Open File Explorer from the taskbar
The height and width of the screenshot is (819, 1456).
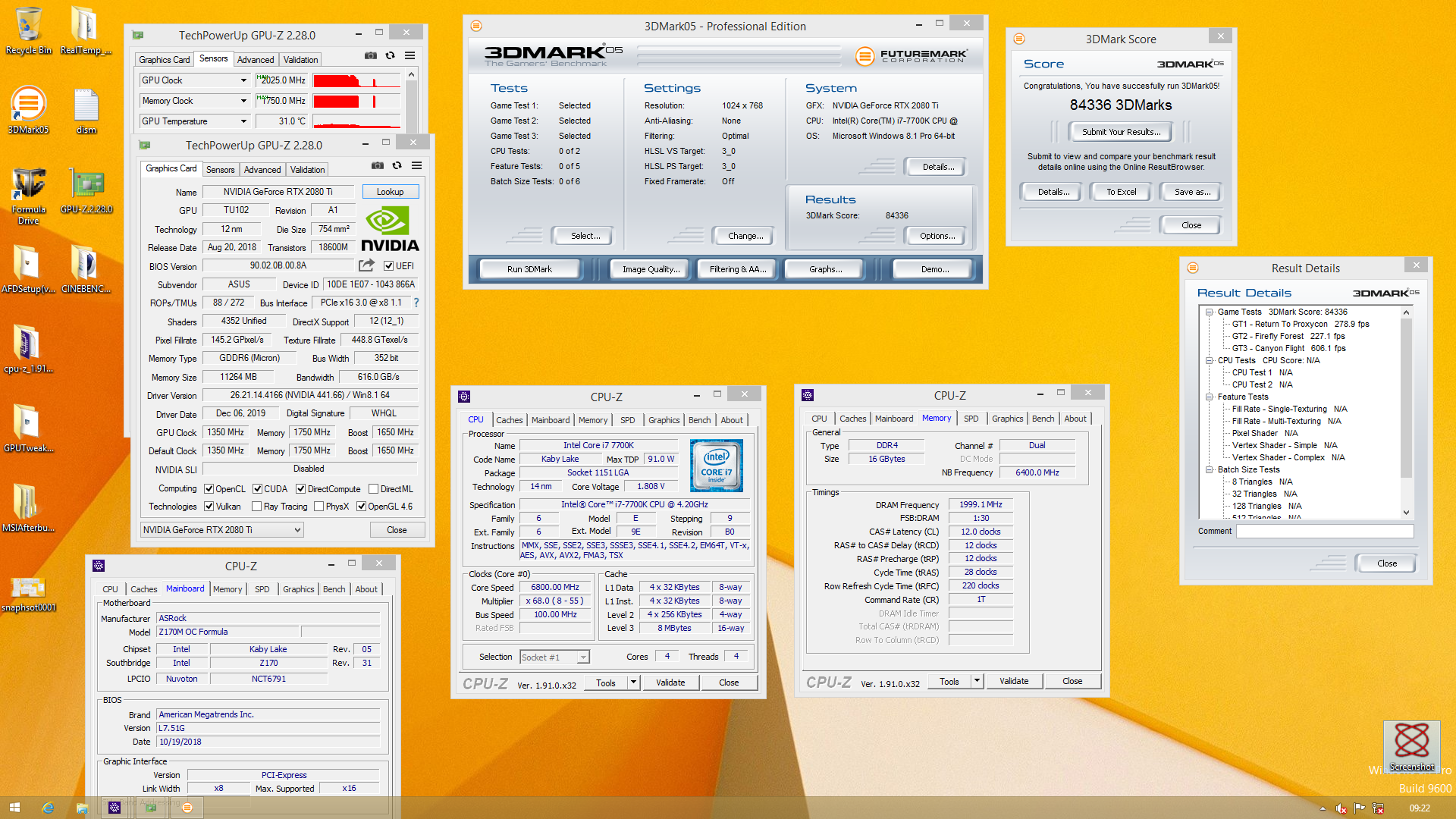pos(81,808)
